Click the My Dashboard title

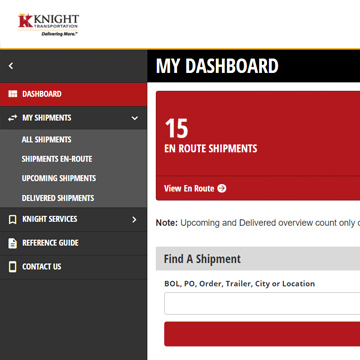pyautogui.click(x=217, y=66)
